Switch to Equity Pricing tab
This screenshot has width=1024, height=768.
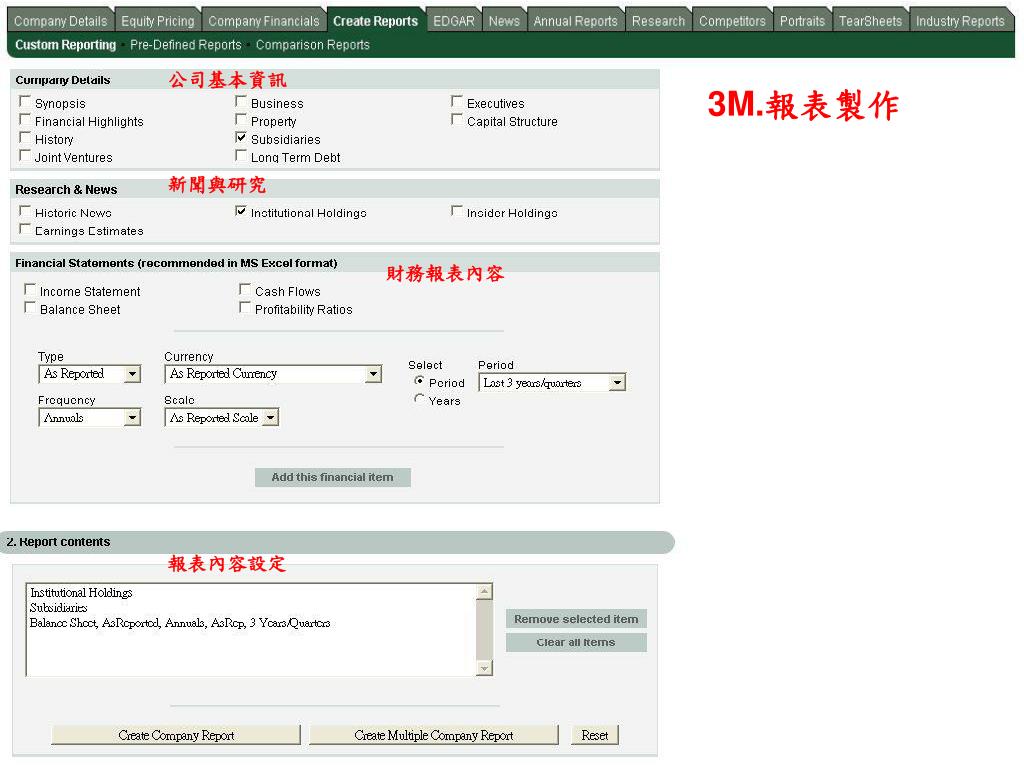pos(157,21)
